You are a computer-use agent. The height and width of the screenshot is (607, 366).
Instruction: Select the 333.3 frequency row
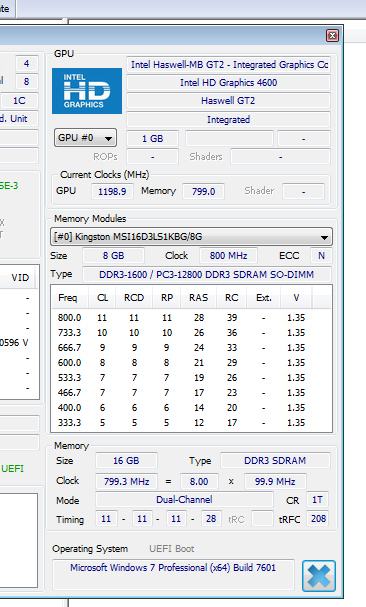tap(191, 423)
